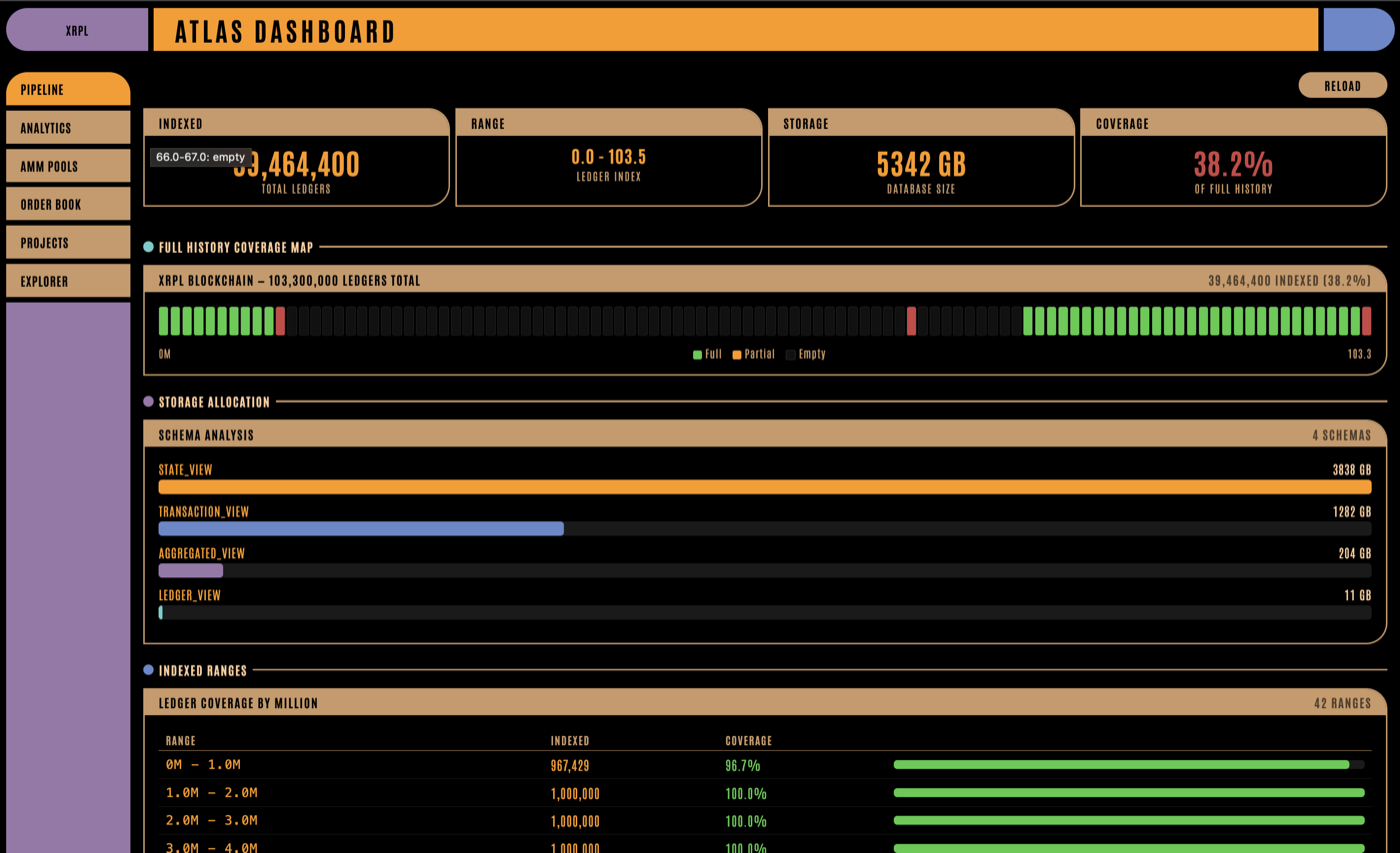Click the 38.2% of full history value
This screenshot has height=853, width=1400.
point(1233,163)
